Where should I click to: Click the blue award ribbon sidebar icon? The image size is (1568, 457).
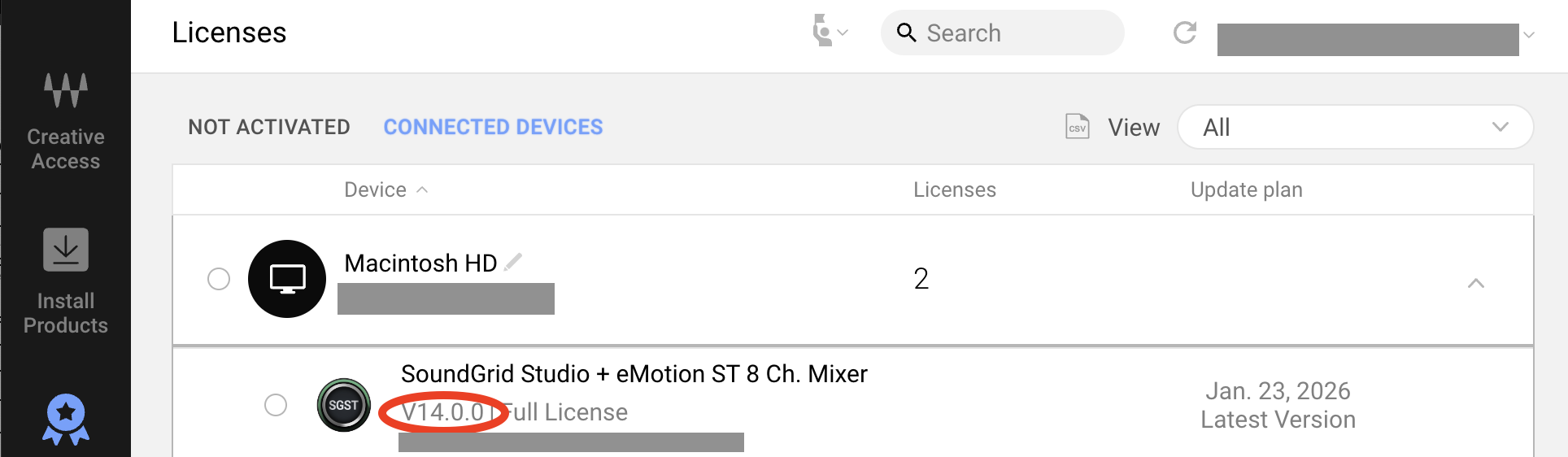click(x=66, y=419)
